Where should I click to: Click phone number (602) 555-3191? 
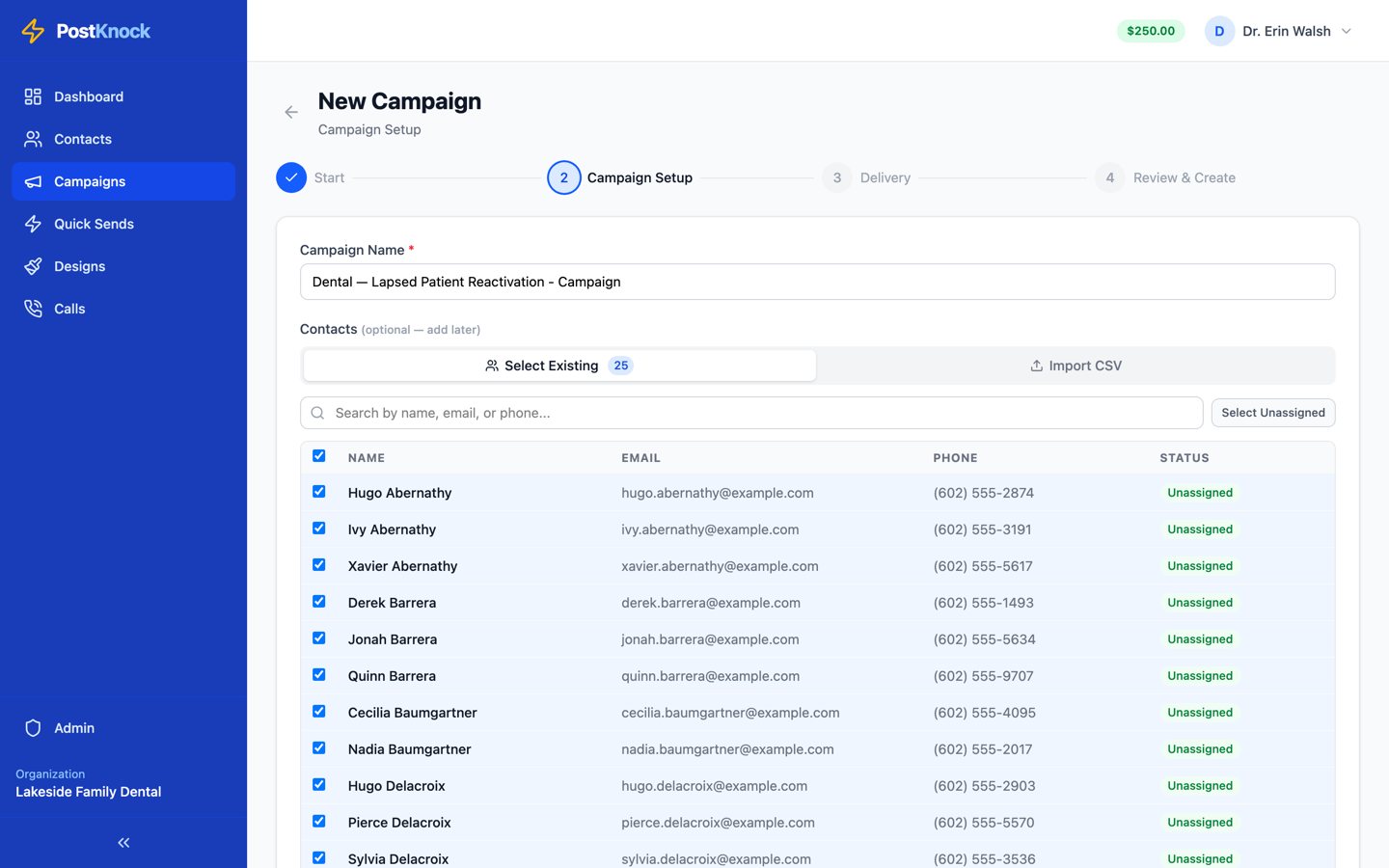[x=982, y=529]
